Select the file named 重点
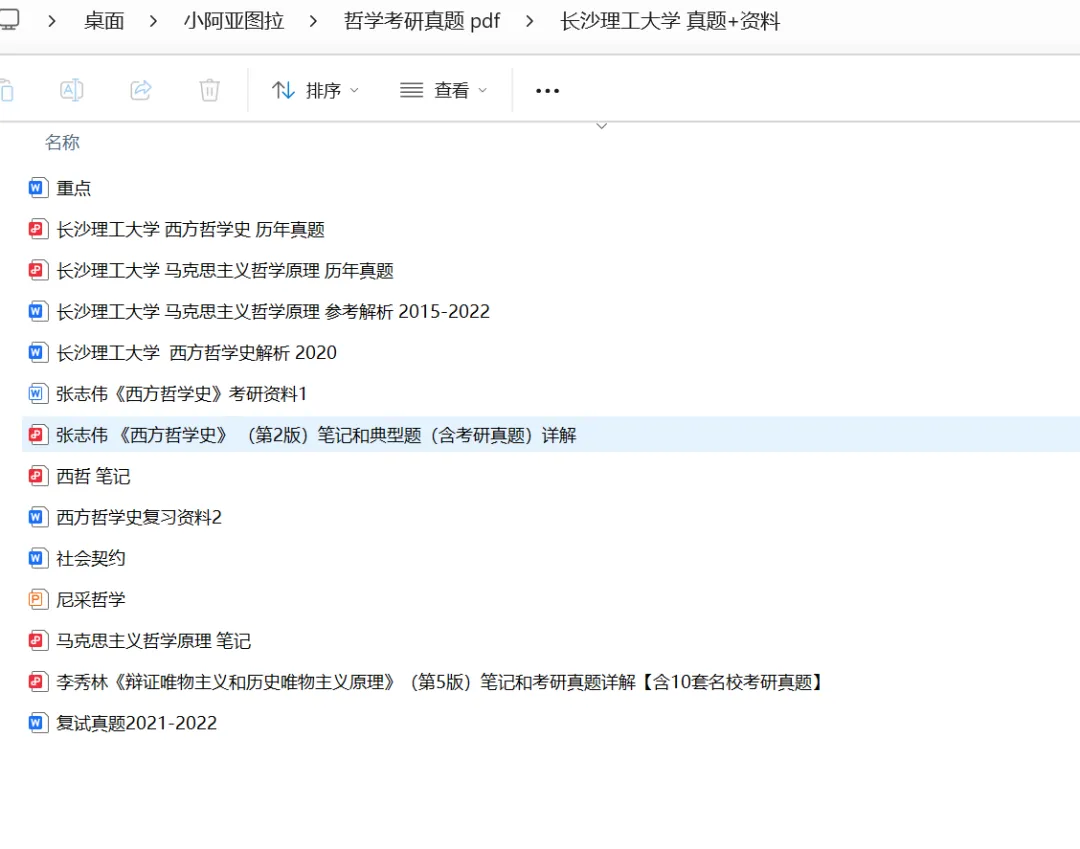 74,188
